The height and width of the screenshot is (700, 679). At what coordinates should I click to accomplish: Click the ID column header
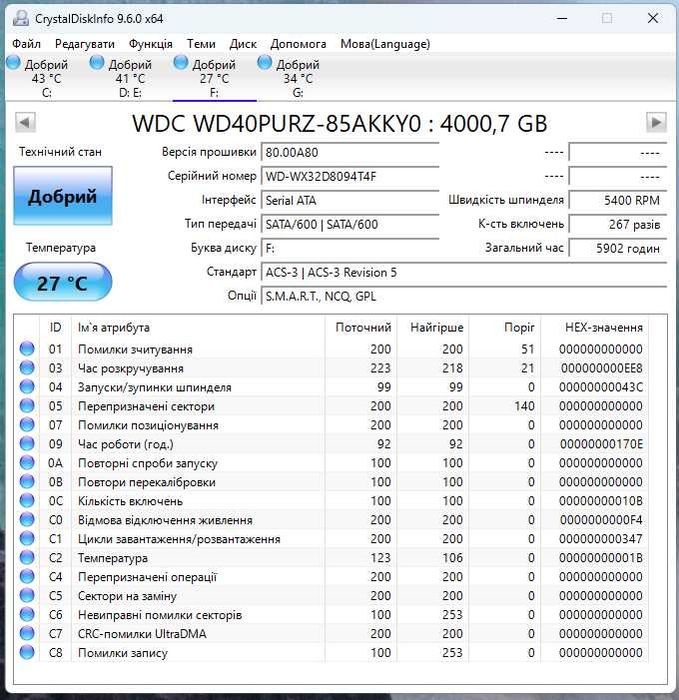click(x=55, y=327)
